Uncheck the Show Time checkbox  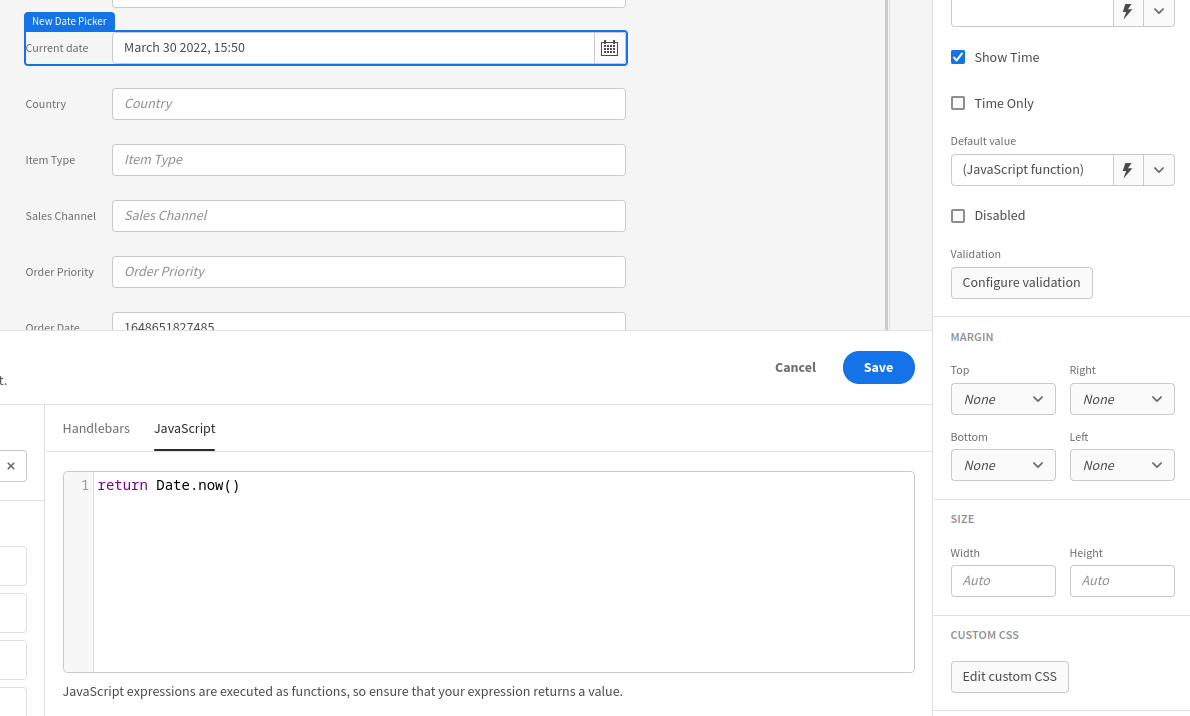pyautogui.click(x=958, y=58)
